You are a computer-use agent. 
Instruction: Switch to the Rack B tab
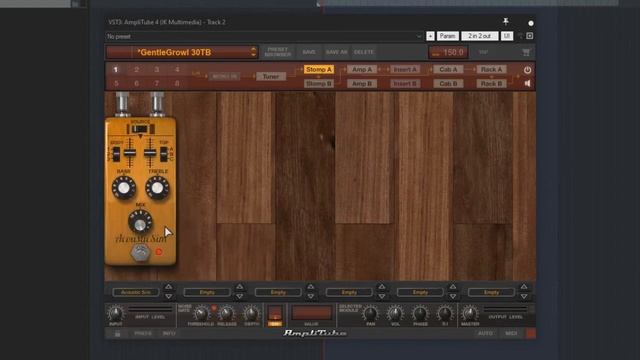click(491, 84)
